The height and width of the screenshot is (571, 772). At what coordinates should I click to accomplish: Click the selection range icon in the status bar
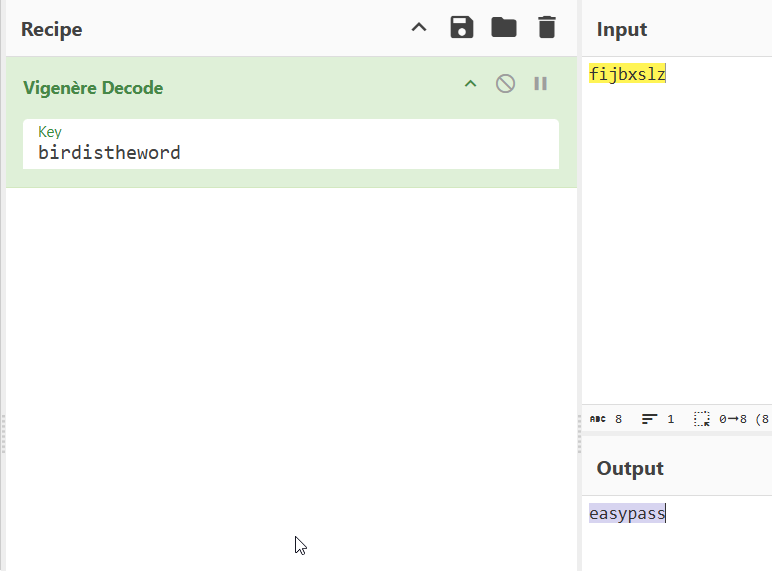click(x=702, y=419)
